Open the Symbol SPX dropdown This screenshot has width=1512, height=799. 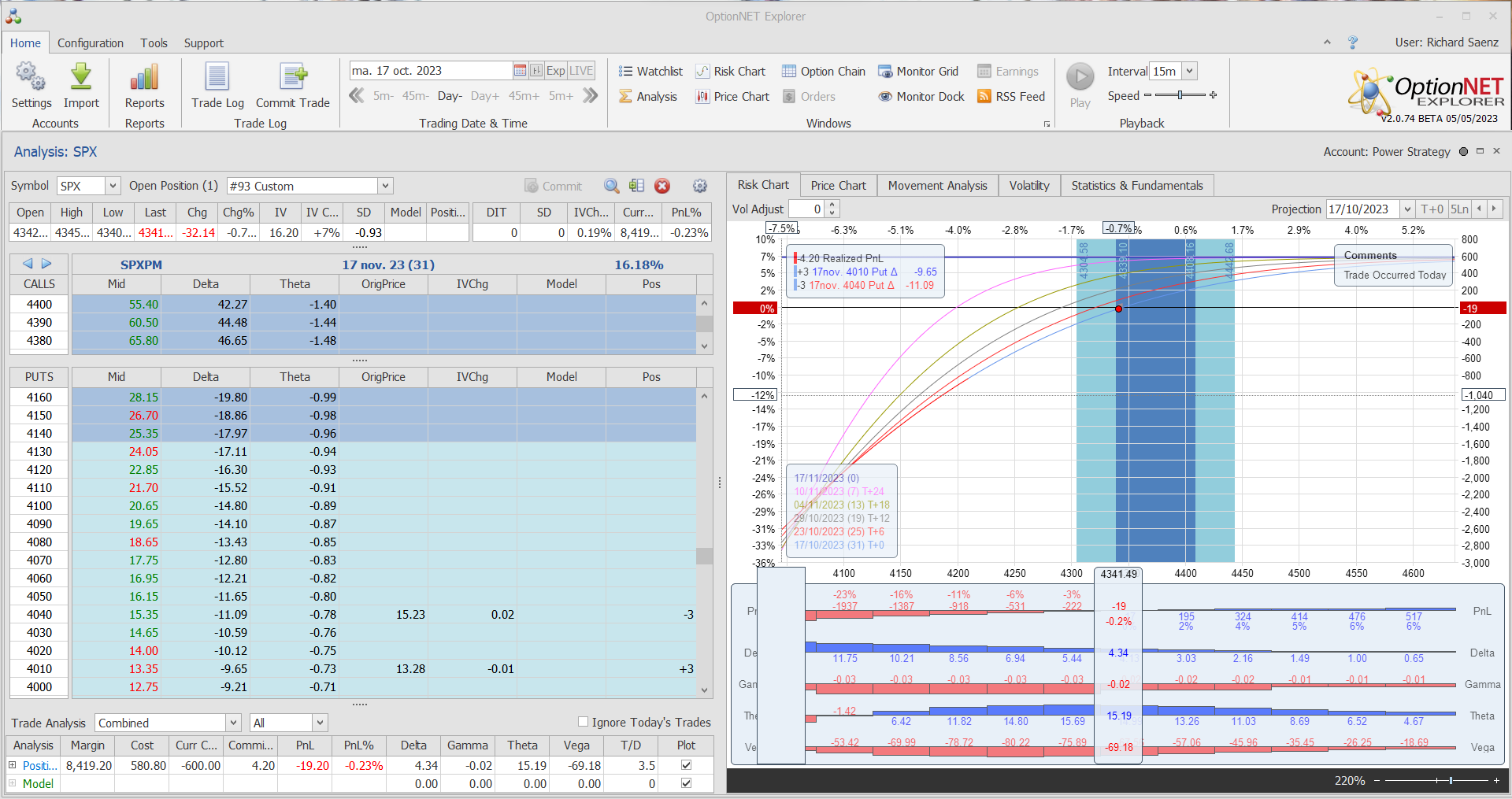pyautogui.click(x=113, y=186)
